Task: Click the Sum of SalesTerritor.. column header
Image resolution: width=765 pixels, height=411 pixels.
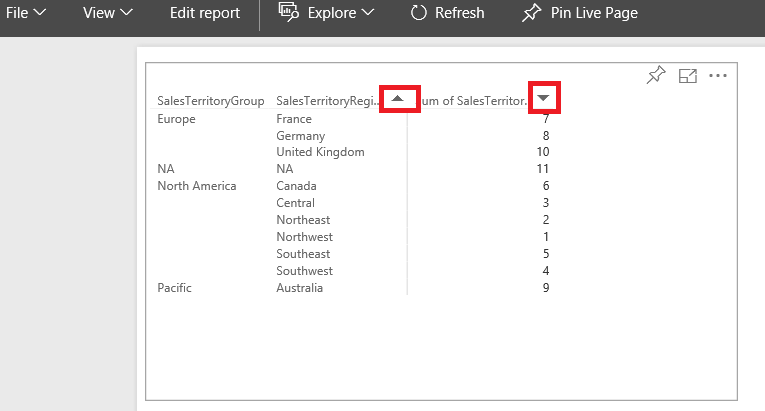Action: tap(474, 101)
